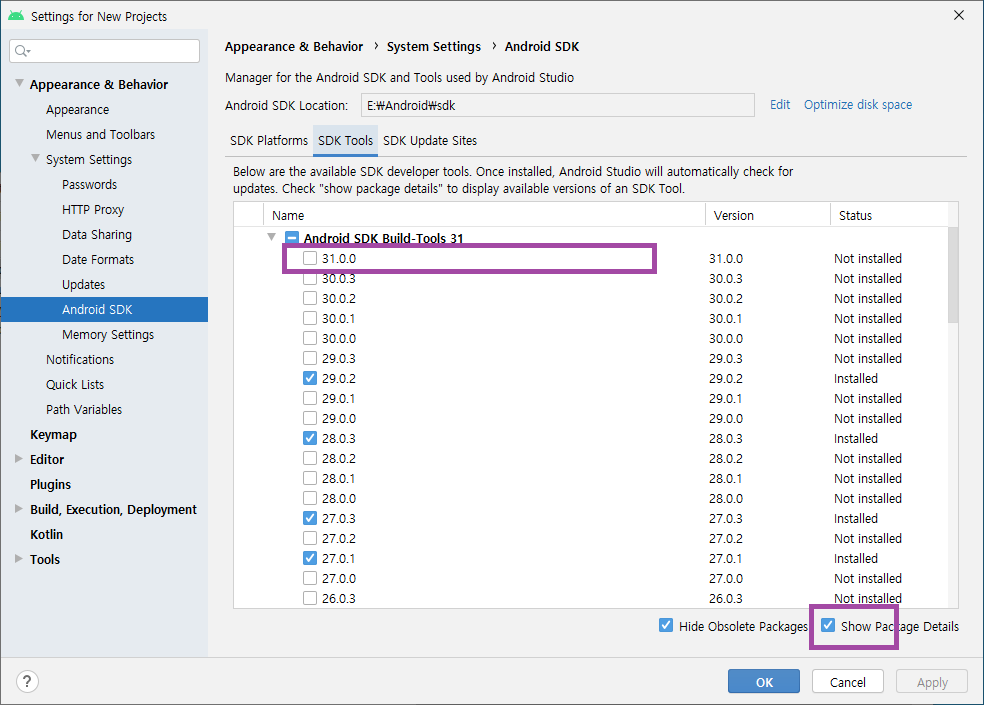Click the search magnifier icon in settings sidebar
The height and width of the screenshot is (705, 984).
pyautogui.click(x=22, y=50)
